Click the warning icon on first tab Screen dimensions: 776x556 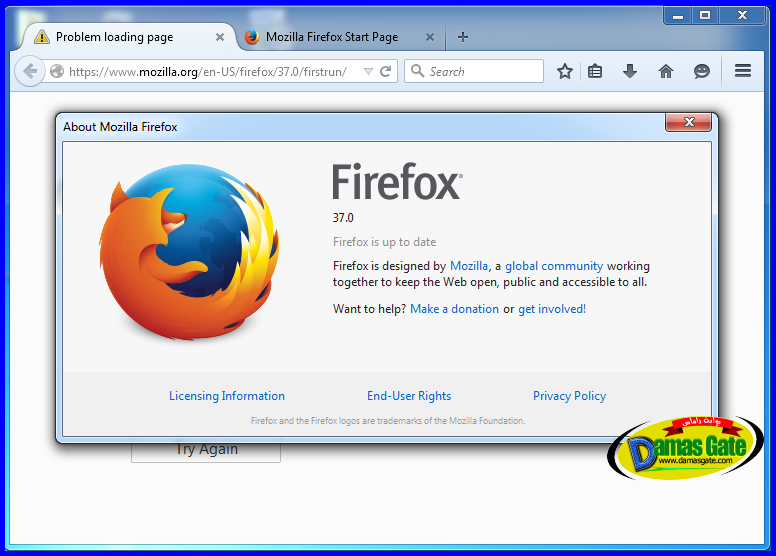click(x=42, y=37)
